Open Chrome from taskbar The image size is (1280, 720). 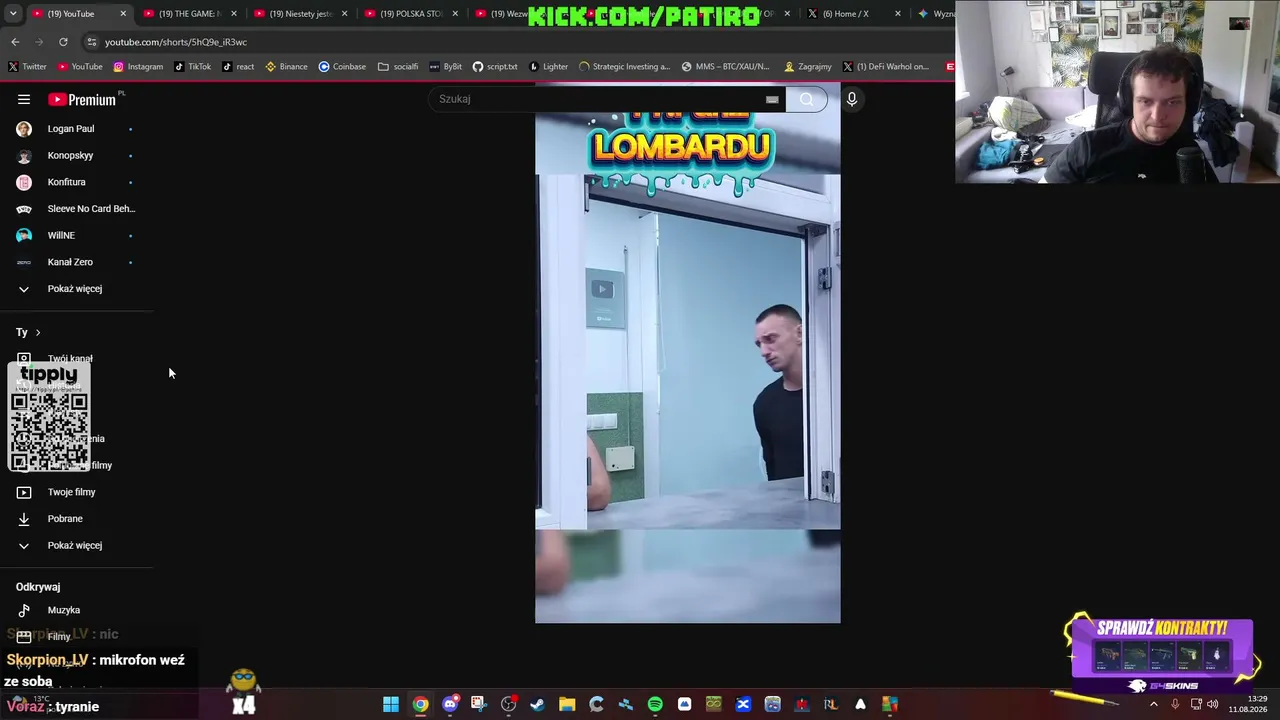point(420,704)
